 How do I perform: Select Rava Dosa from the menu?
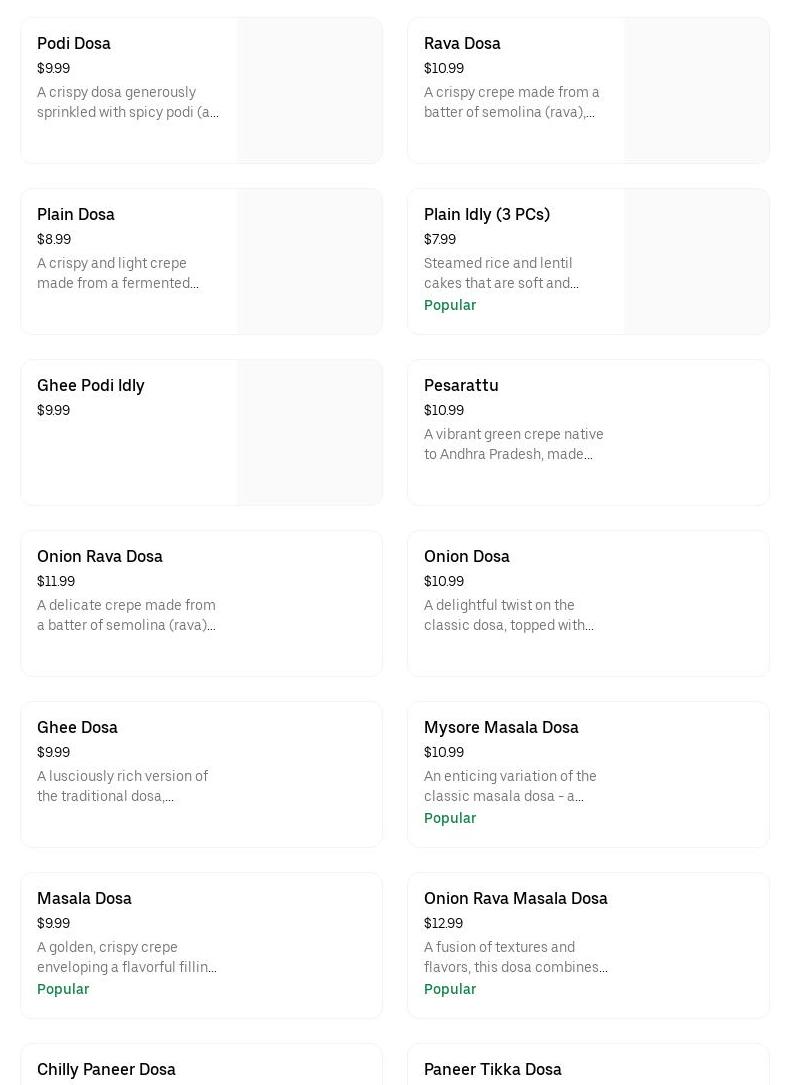click(462, 43)
